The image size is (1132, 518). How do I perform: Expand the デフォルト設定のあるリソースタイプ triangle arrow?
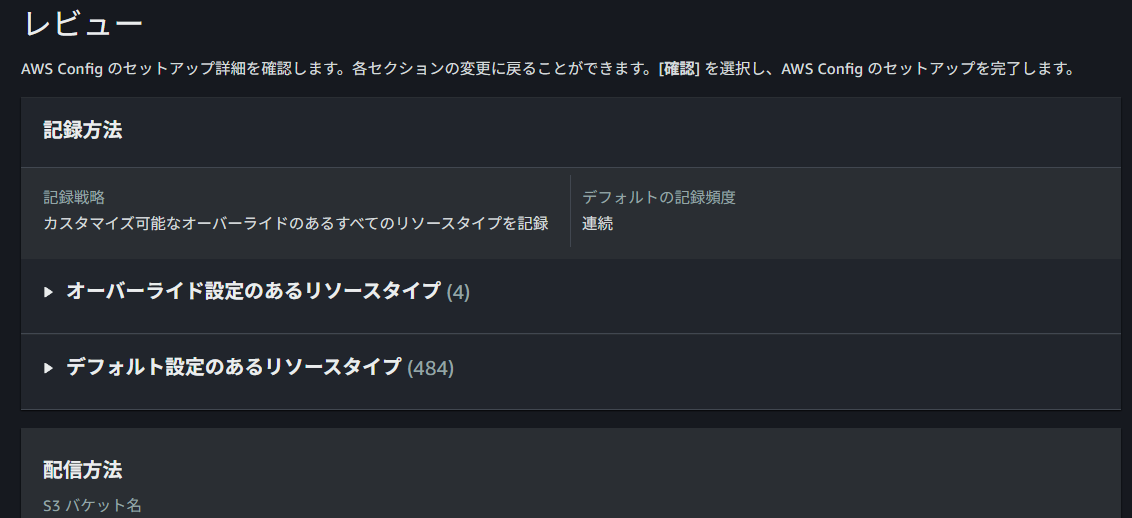pos(48,368)
